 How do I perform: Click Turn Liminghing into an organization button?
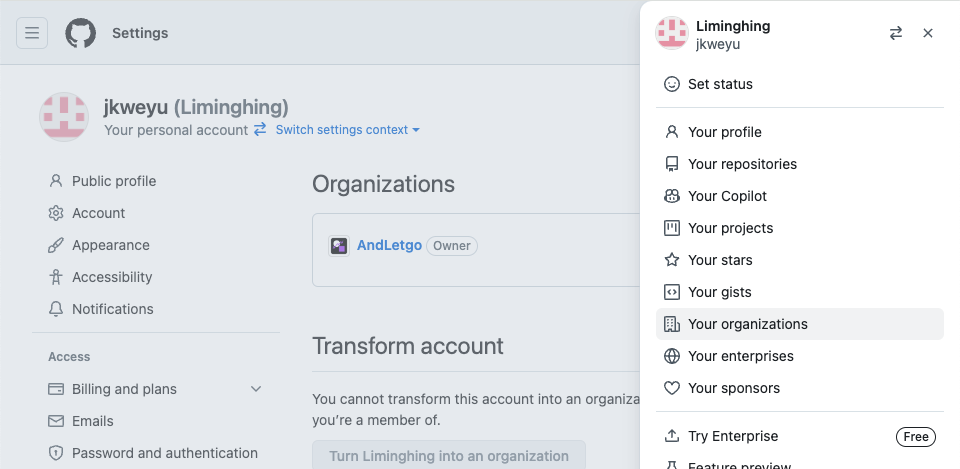[x=449, y=455]
